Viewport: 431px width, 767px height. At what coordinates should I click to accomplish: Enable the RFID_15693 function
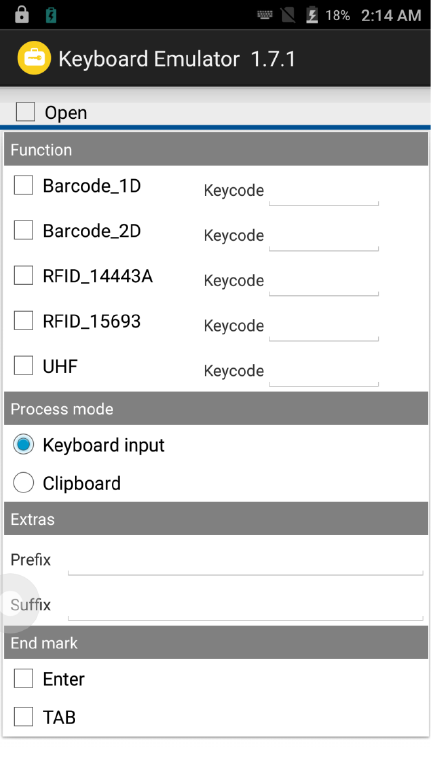(23, 320)
